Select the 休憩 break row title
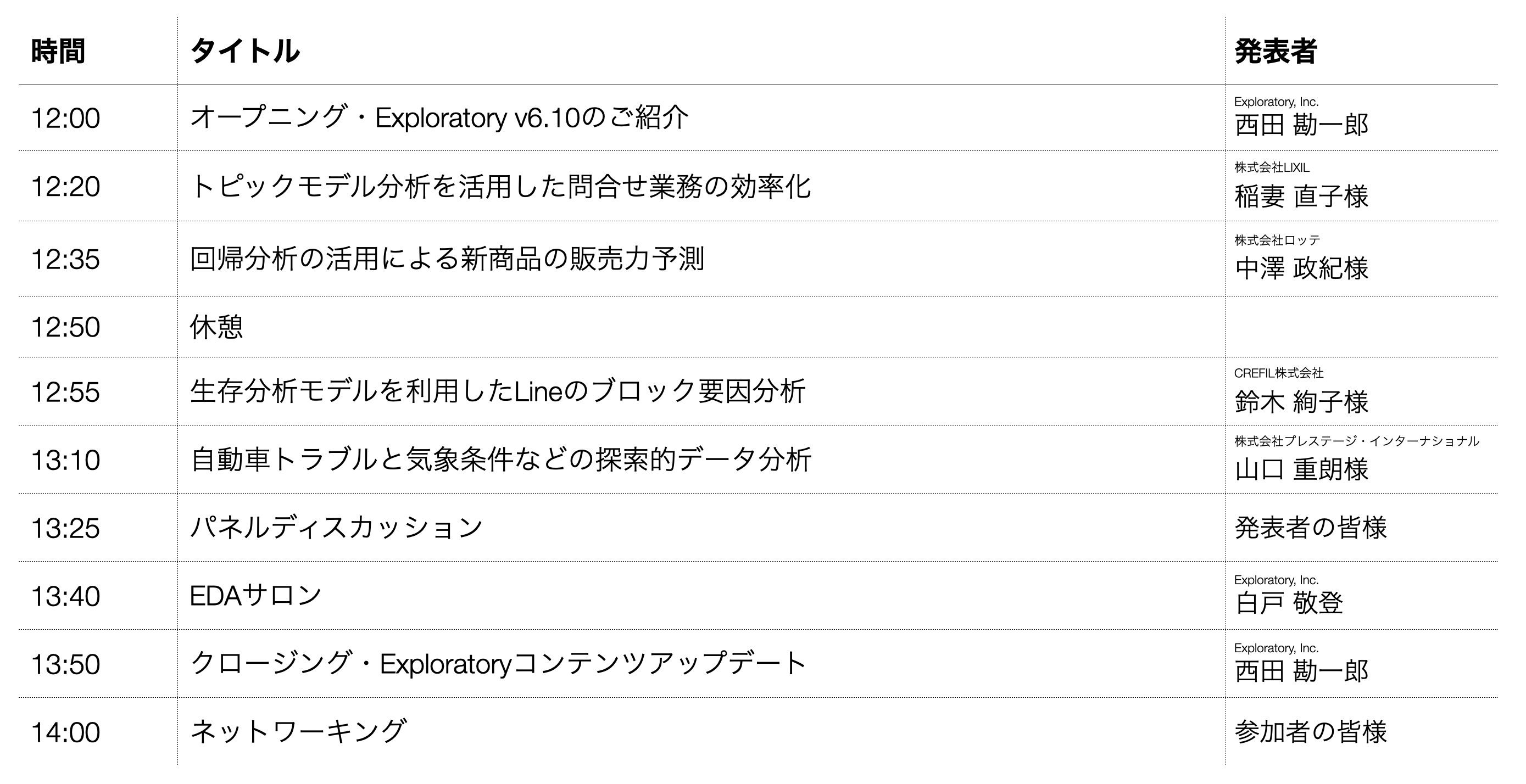The height and width of the screenshot is (784, 1526). (x=216, y=327)
